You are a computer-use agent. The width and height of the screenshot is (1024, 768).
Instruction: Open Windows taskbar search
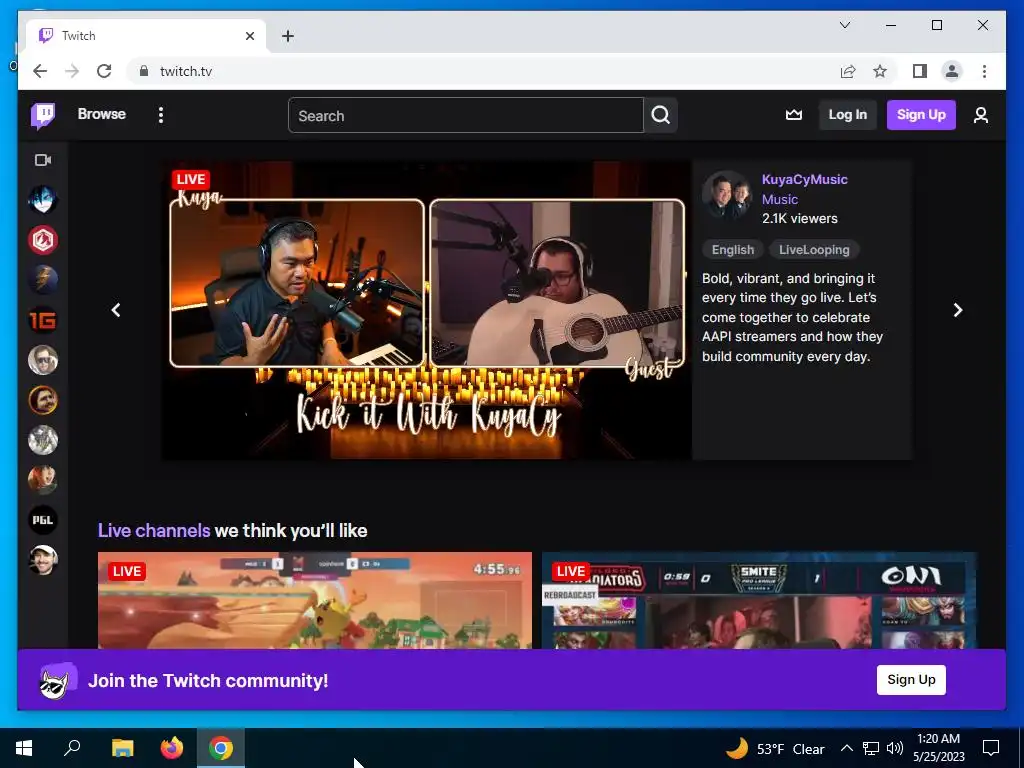(72, 748)
